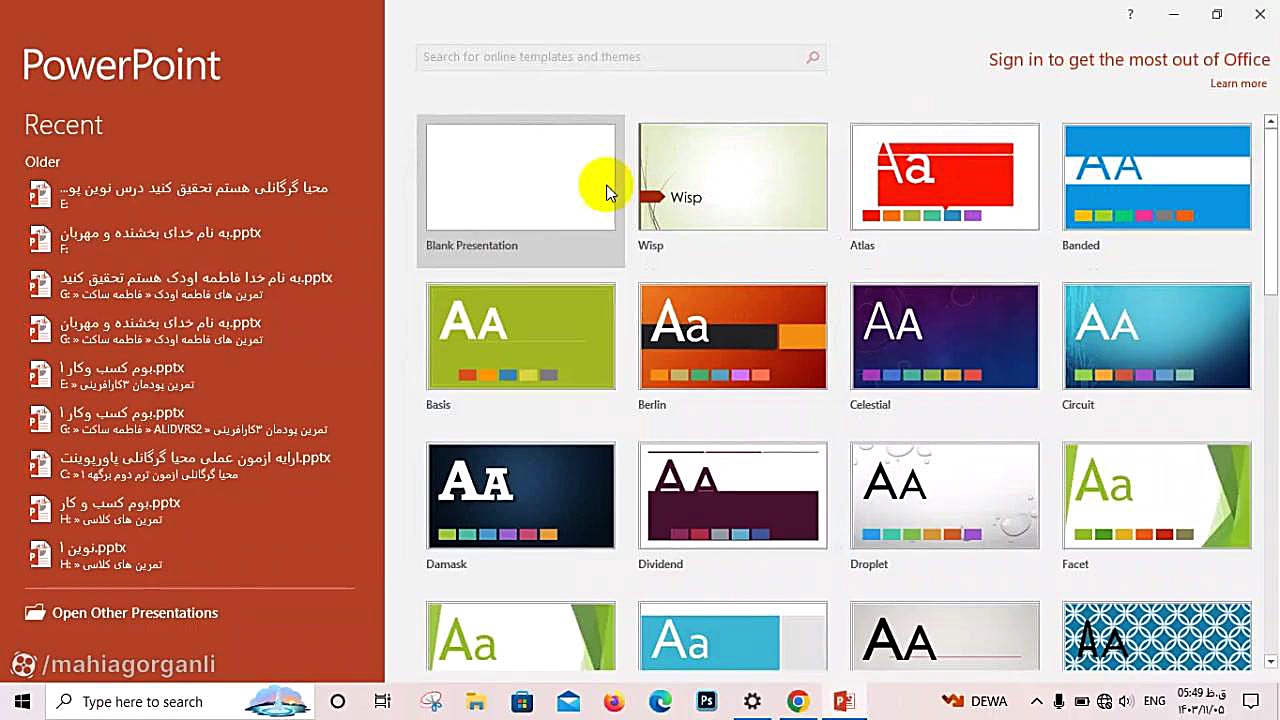
Task: Open the Mail app on taskbar
Action: 568,701
